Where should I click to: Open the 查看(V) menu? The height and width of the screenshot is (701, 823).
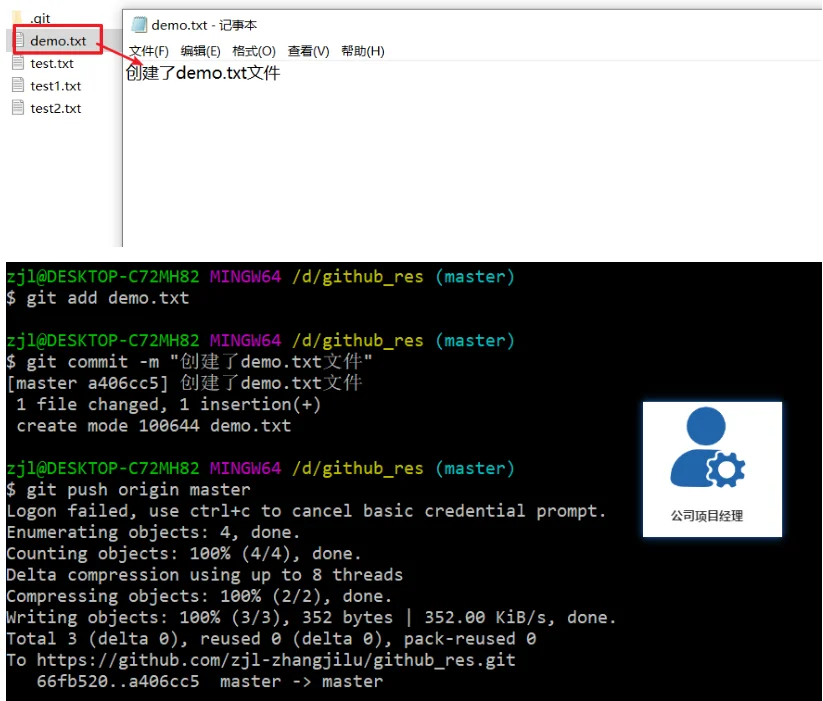308,51
